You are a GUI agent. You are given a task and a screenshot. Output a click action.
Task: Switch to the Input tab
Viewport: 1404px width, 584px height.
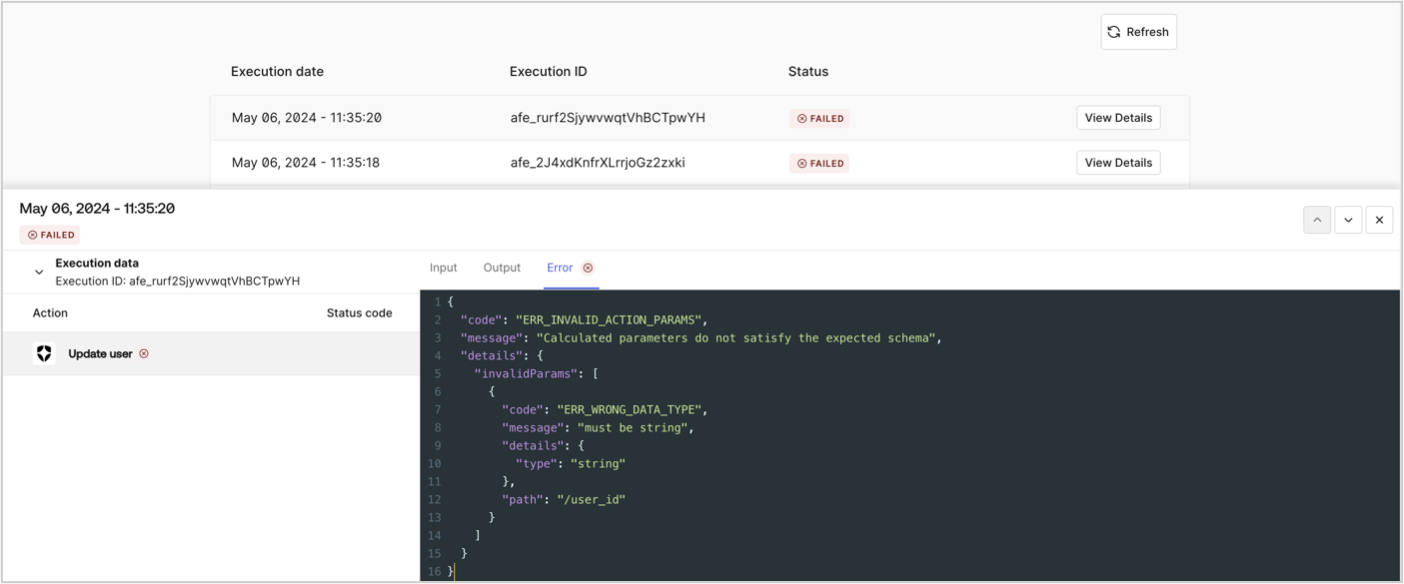(443, 267)
